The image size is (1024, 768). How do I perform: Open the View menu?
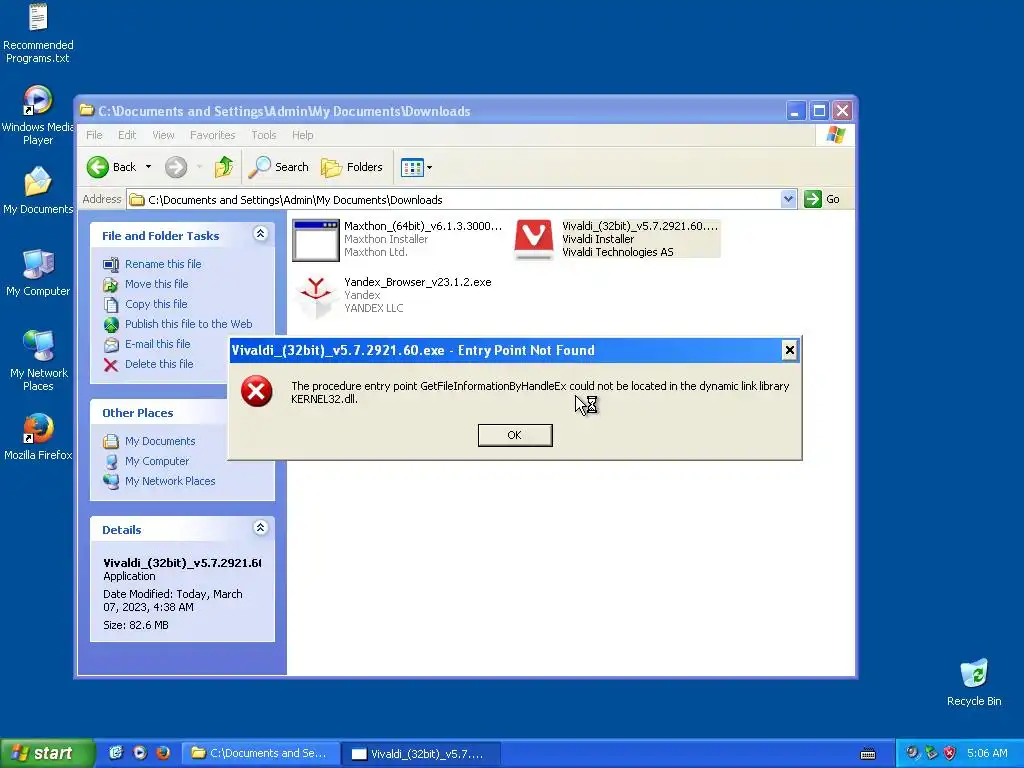(163, 135)
